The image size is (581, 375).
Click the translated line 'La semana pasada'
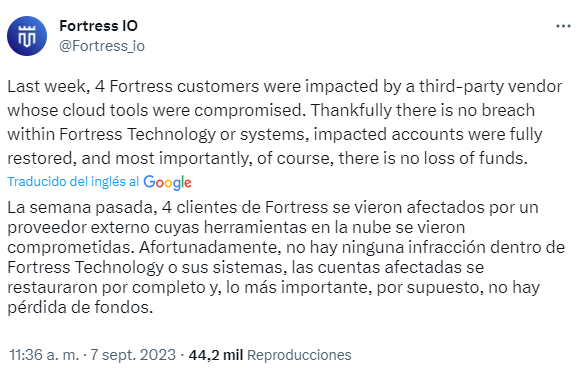(273, 208)
